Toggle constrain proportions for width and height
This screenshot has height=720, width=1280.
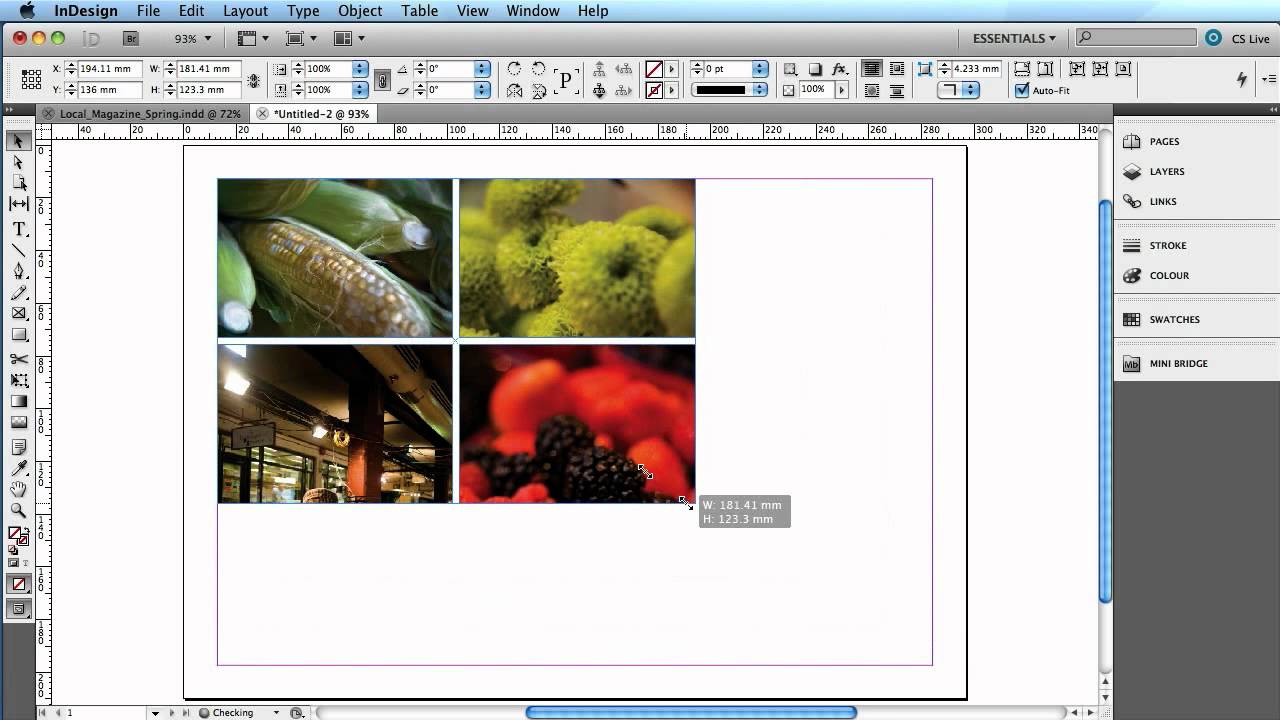[254, 80]
